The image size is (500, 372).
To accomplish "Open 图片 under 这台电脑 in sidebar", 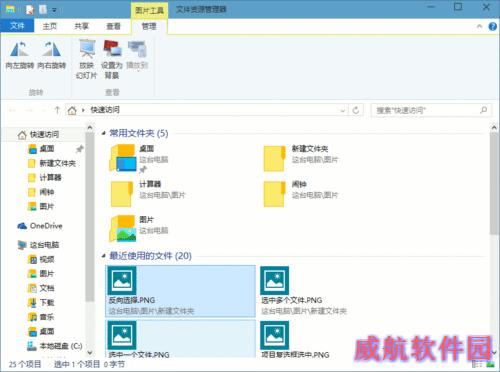I will [41, 274].
